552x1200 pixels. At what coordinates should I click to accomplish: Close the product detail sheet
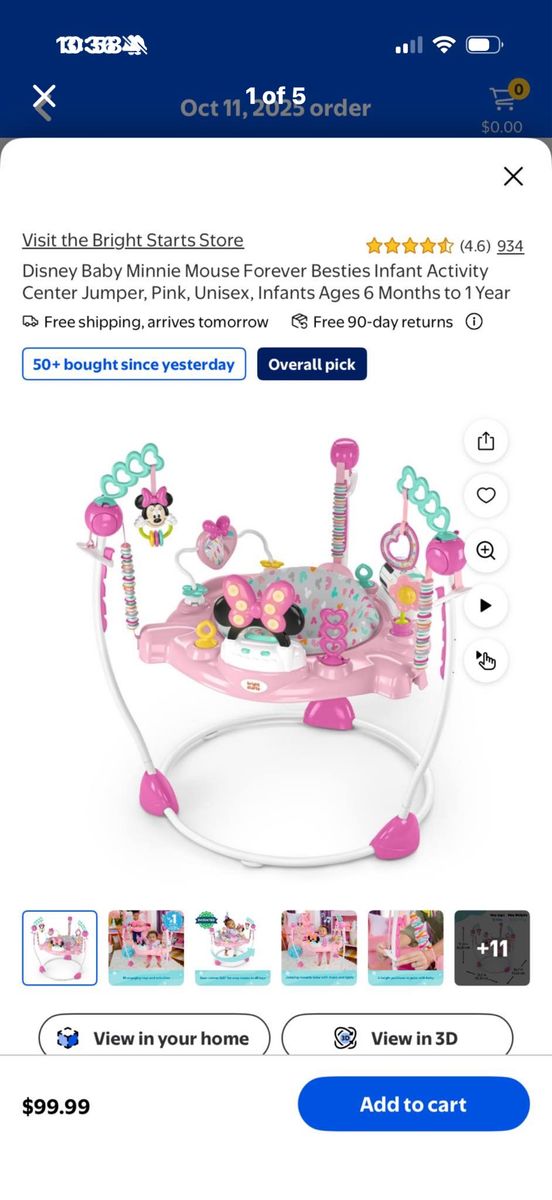click(x=513, y=176)
